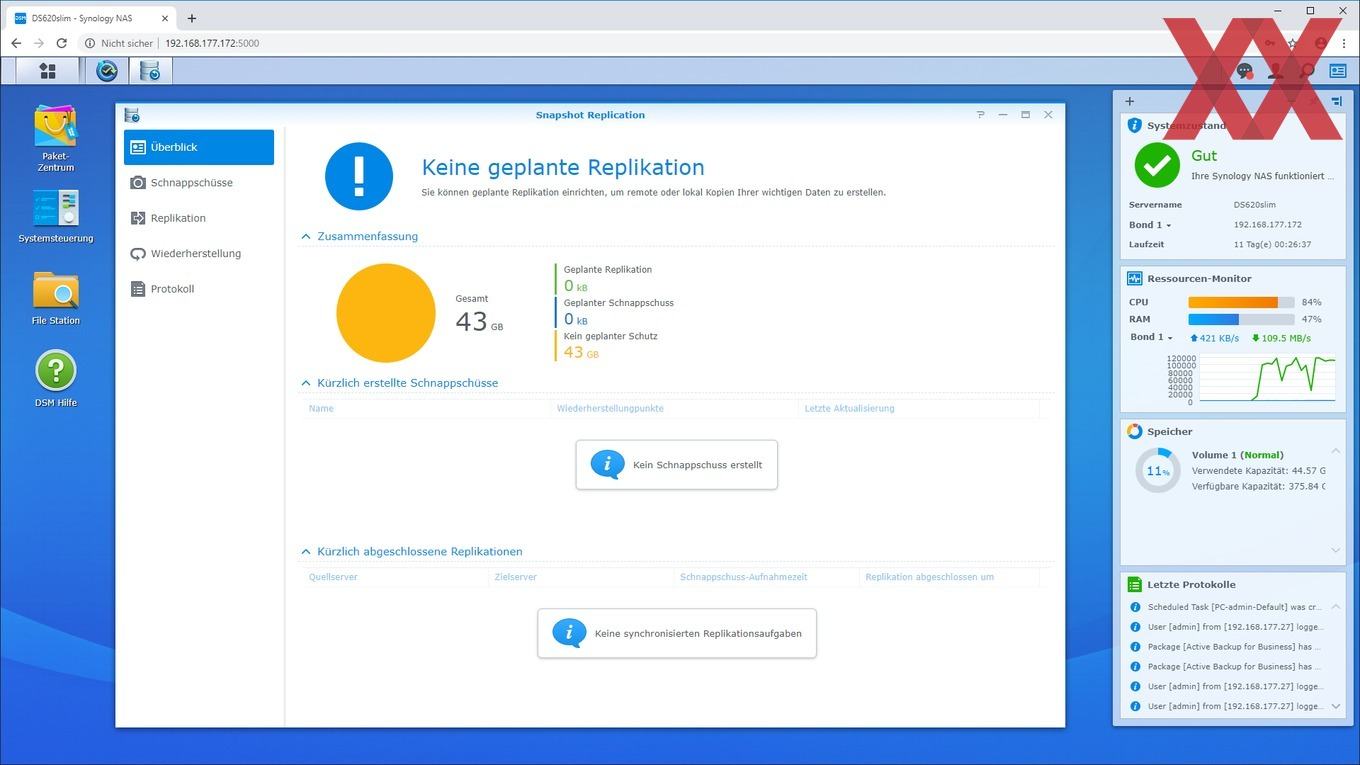Select Snapshot Replication icon in DSM taskbar

click(150, 71)
